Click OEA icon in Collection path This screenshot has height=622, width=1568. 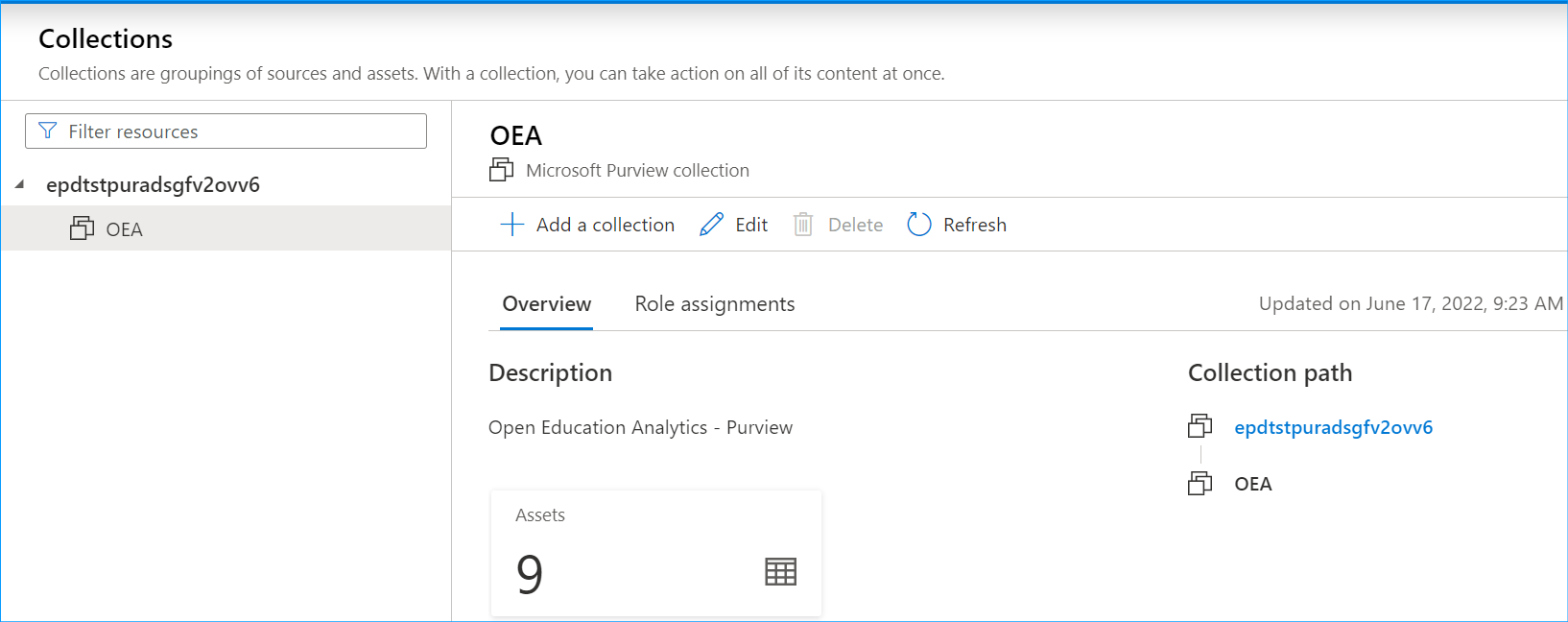(x=1200, y=483)
